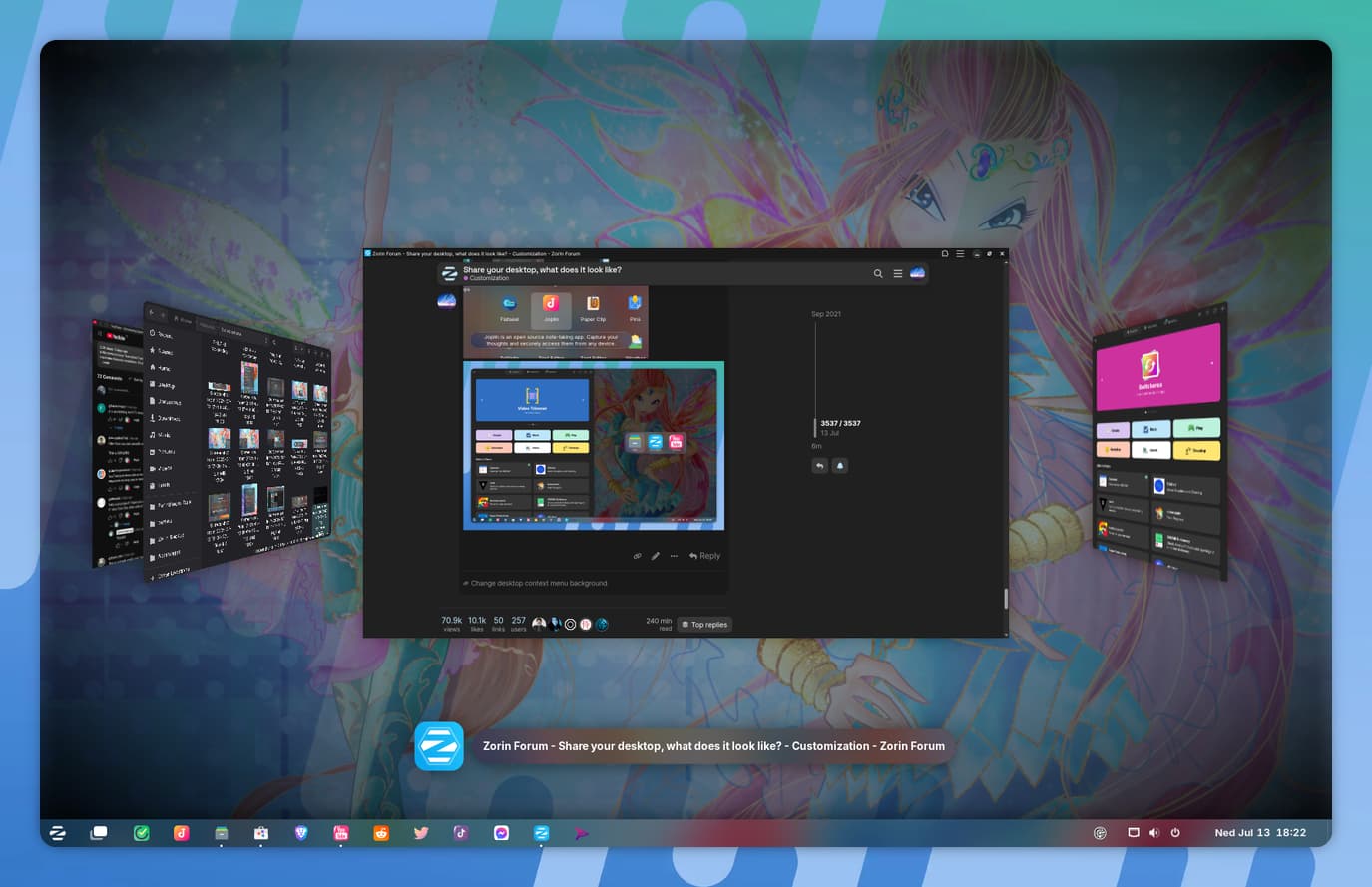1372x887 pixels.
Task: Click the forum search magnifier icon
Action: pyautogui.click(x=878, y=273)
